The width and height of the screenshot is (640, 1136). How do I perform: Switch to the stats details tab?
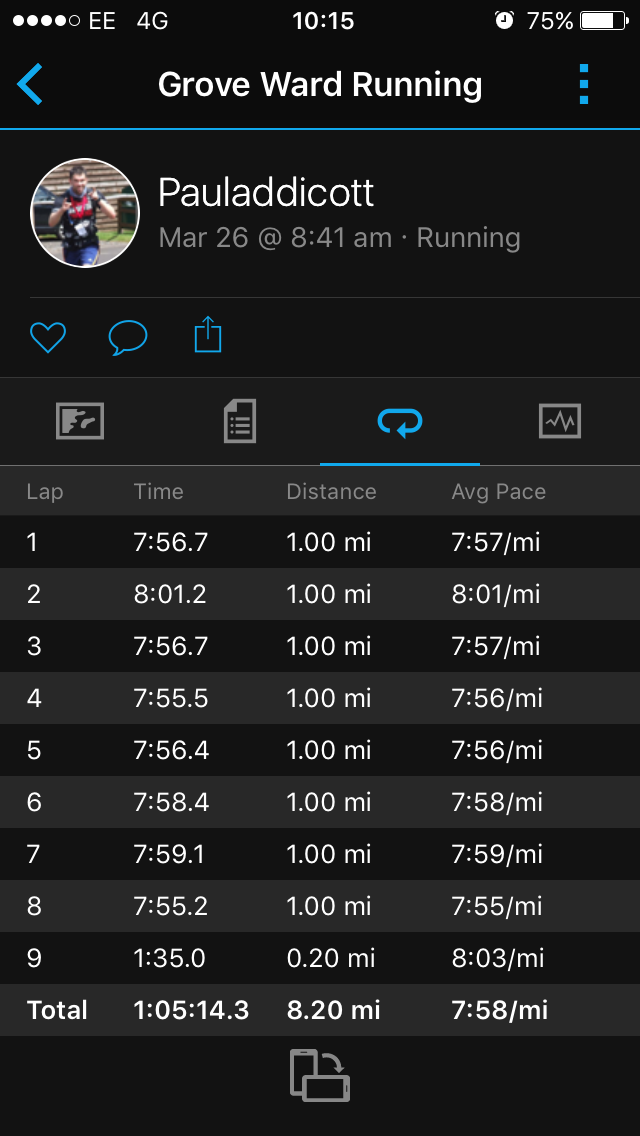(x=240, y=422)
